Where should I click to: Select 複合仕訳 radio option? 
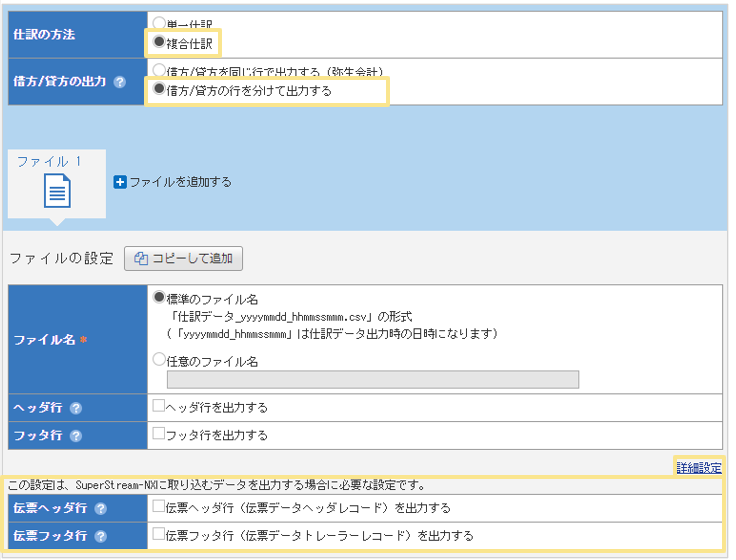pyautogui.click(x=158, y=42)
